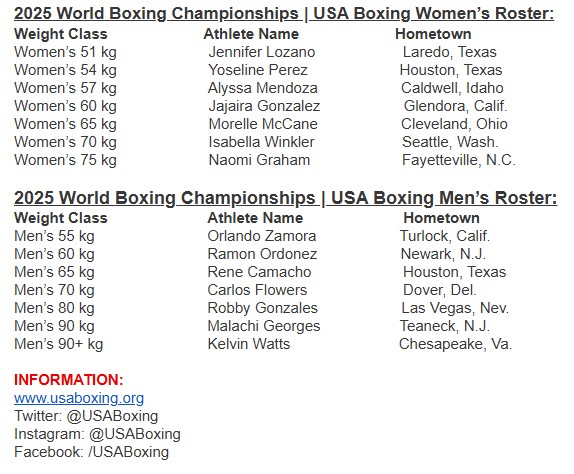Click the Women's Roster heading
The width and height of the screenshot is (574, 474).
(284, 14)
